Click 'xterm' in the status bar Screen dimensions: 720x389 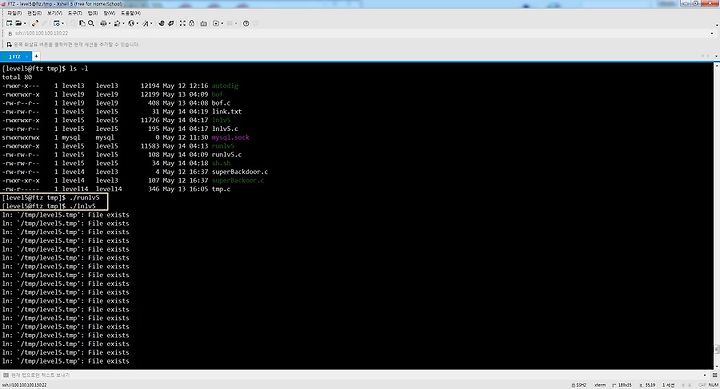point(600,385)
